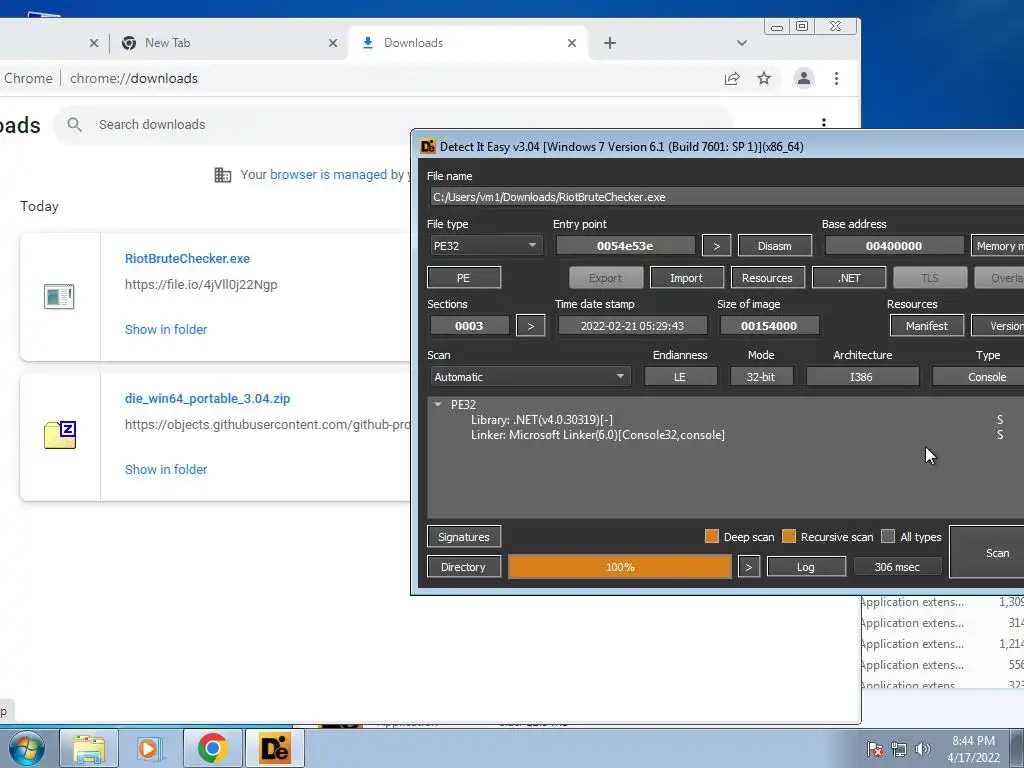1024x768 pixels.
Task: Click the Entry point value 0054e53e
Action: click(625, 246)
